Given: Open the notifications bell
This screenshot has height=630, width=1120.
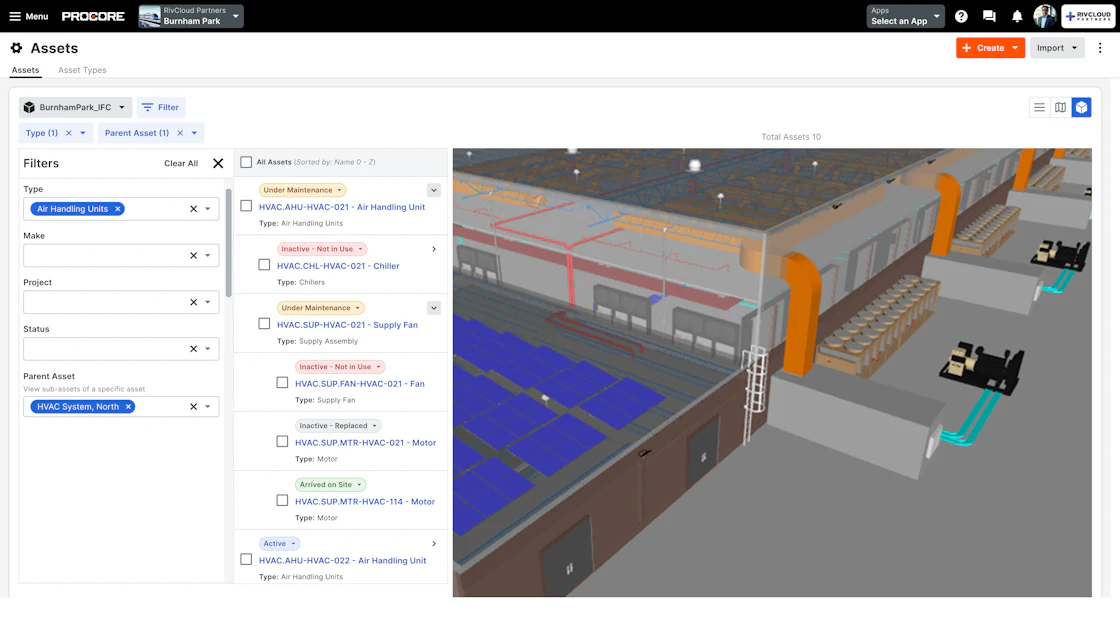Looking at the screenshot, I should point(1017,16).
